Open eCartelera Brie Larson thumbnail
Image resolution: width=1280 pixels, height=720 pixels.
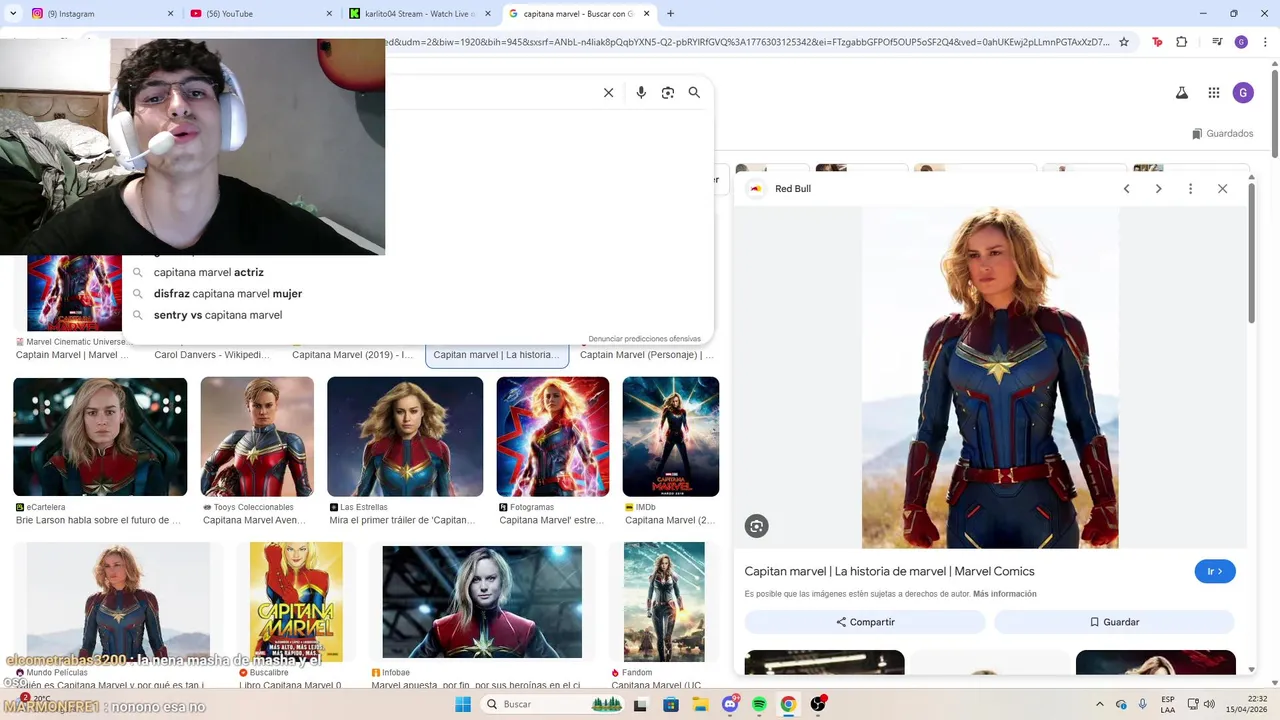click(100, 436)
